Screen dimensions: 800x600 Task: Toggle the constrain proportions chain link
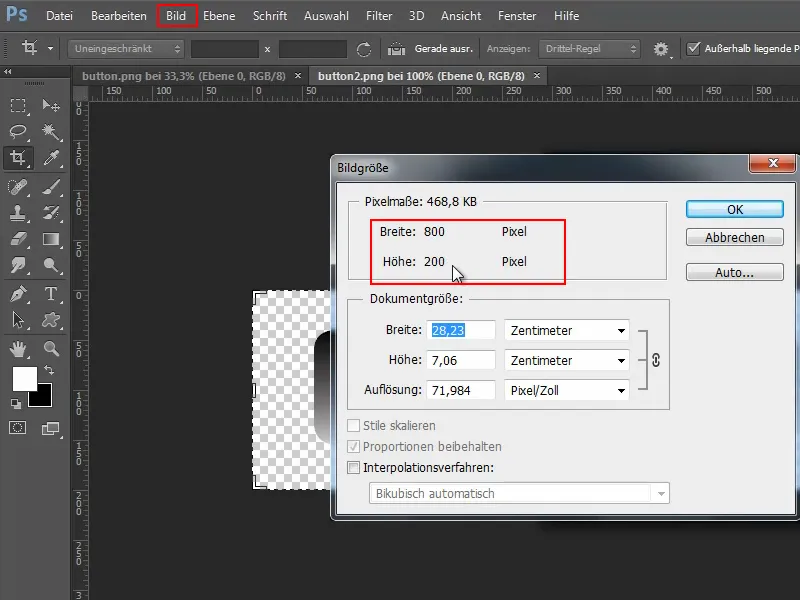coord(656,360)
